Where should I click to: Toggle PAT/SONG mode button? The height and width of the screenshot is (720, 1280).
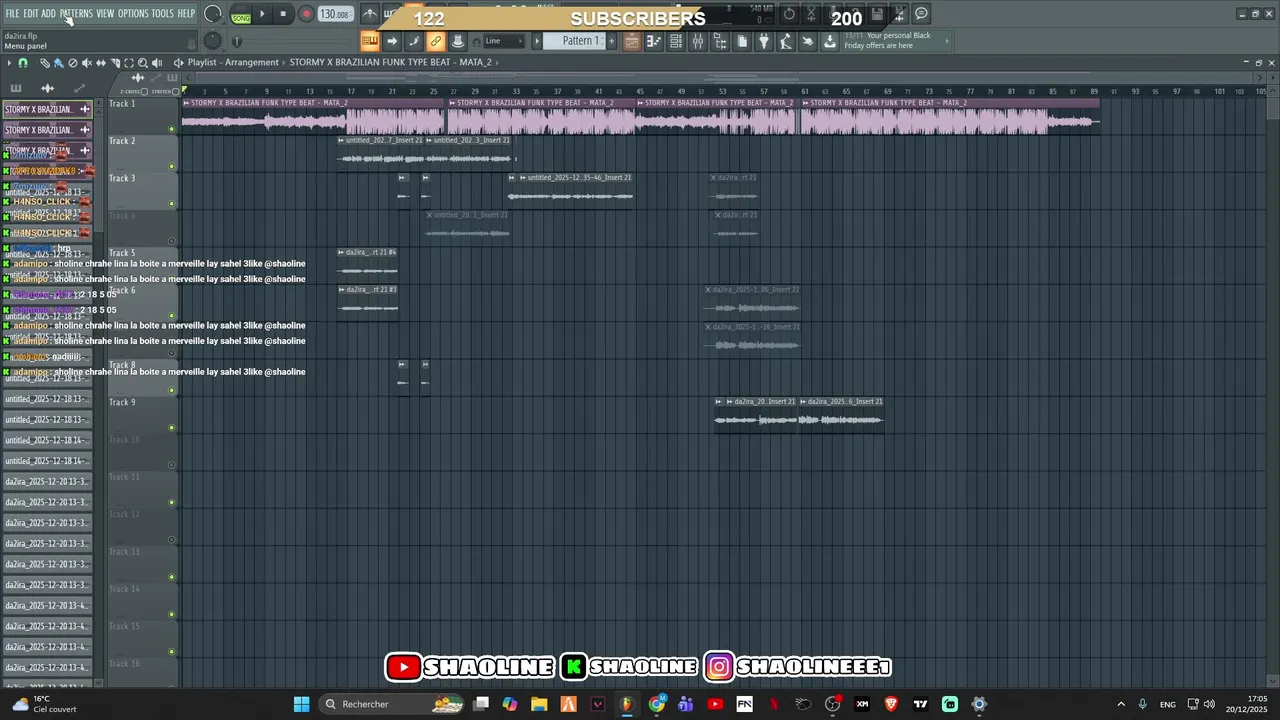pos(241,14)
